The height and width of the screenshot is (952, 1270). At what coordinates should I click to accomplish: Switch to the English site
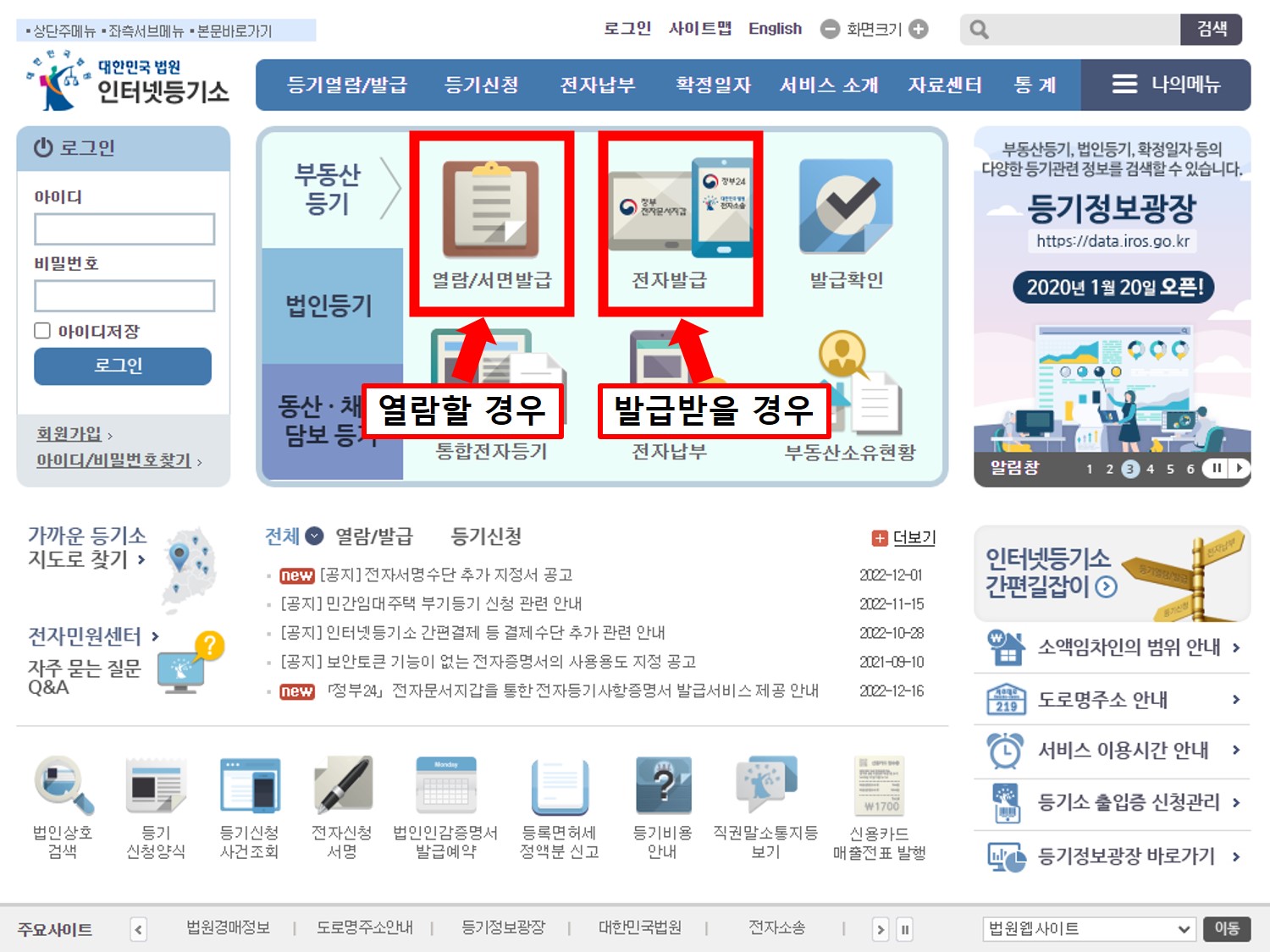(775, 28)
